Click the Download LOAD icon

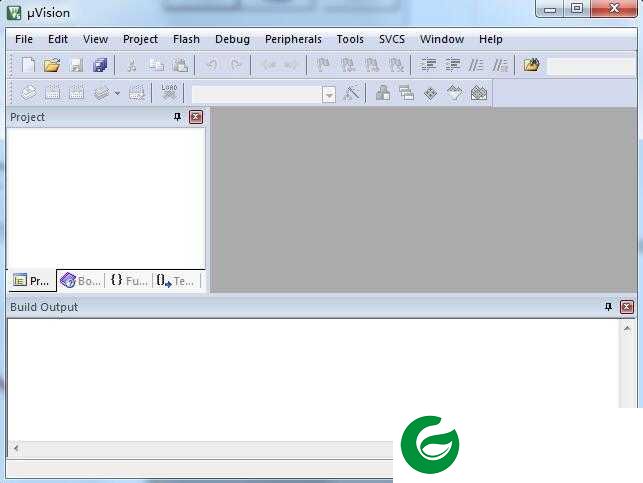pyautogui.click(x=169, y=93)
